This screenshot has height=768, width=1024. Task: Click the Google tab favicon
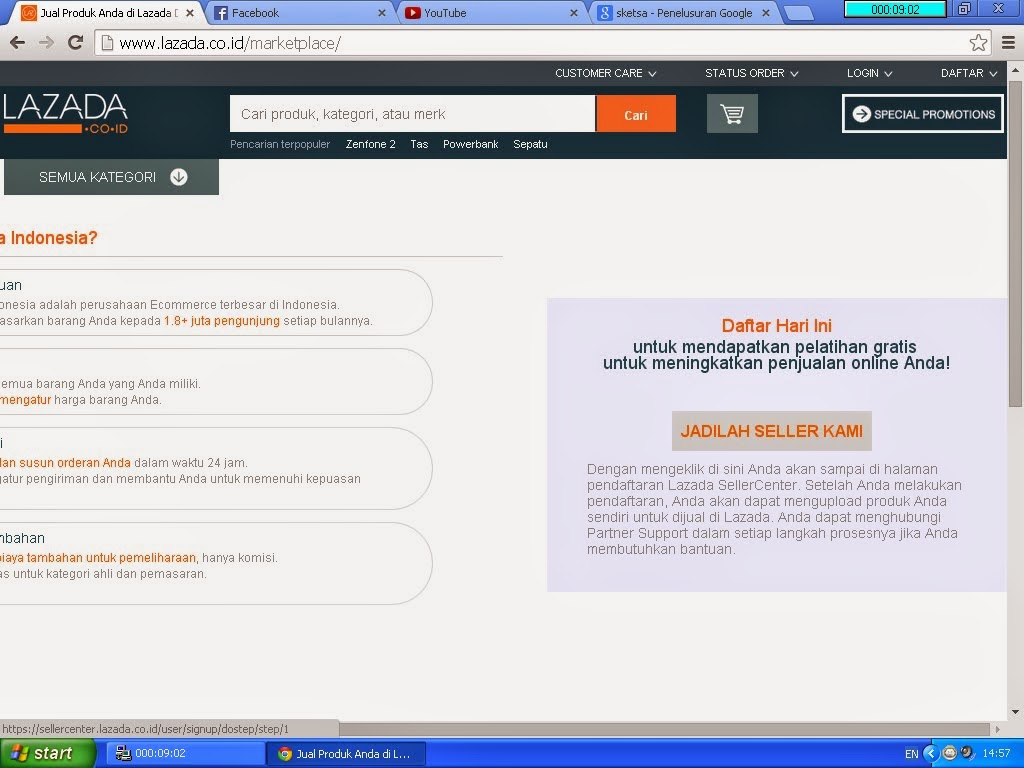tap(605, 13)
